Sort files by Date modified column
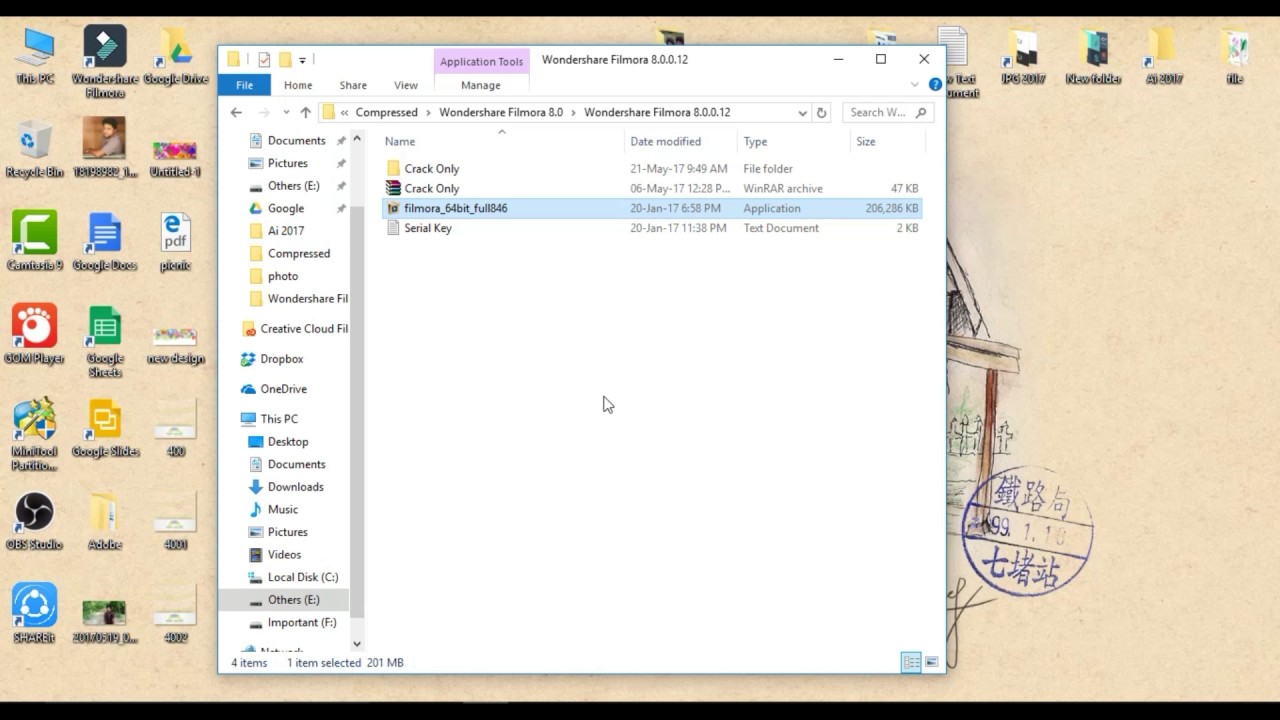 [680, 141]
